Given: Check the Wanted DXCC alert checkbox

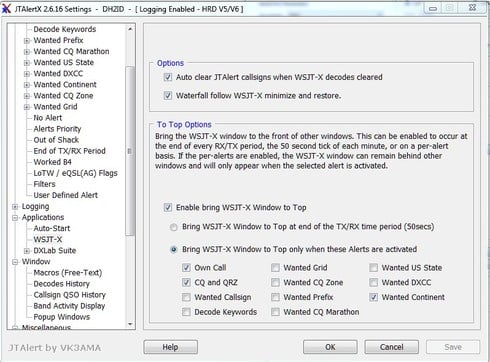Looking at the screenshot, I should [x=374, y=283].
